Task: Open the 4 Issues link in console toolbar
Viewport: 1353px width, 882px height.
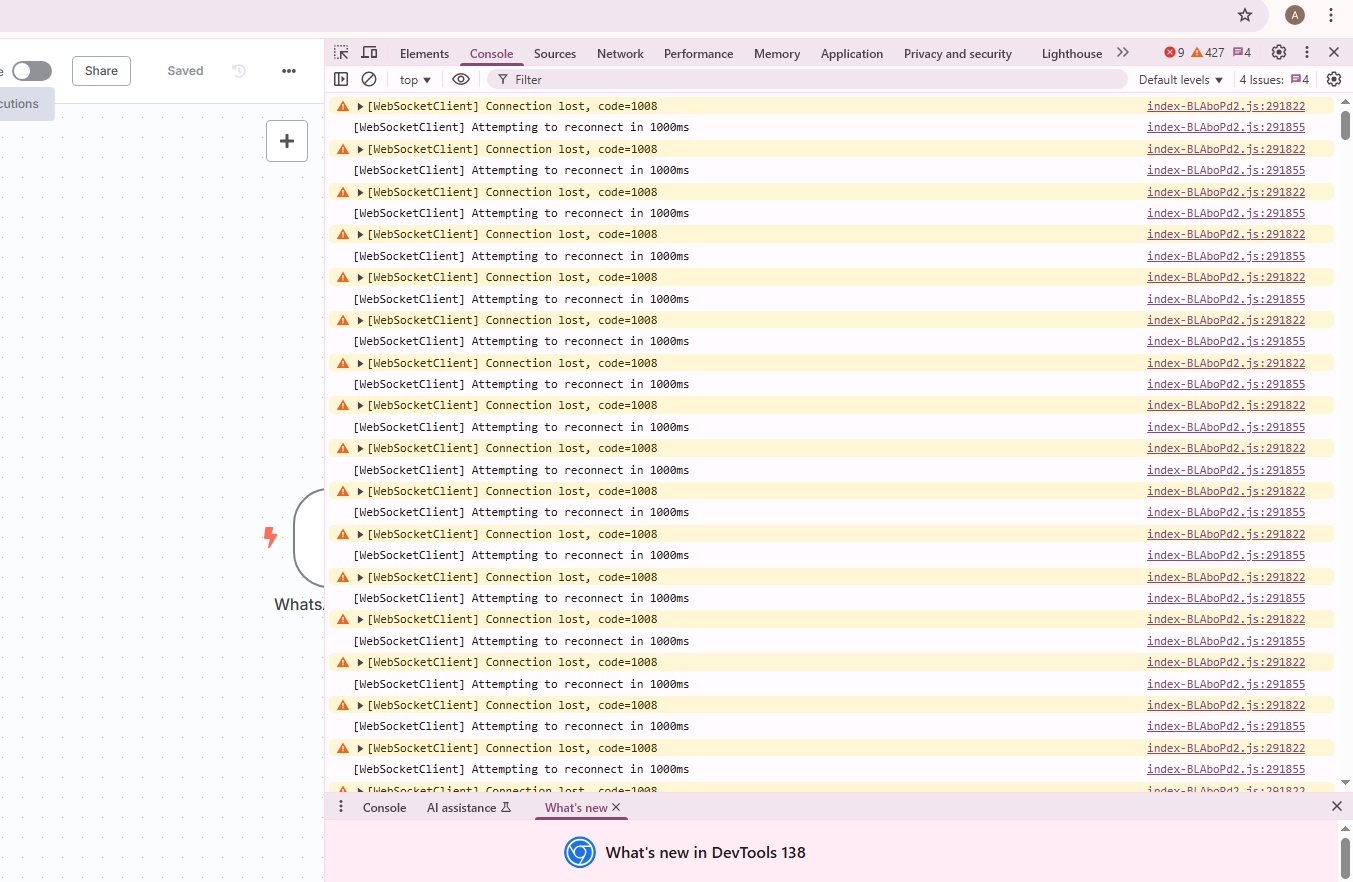Action: coord(1274,80)
